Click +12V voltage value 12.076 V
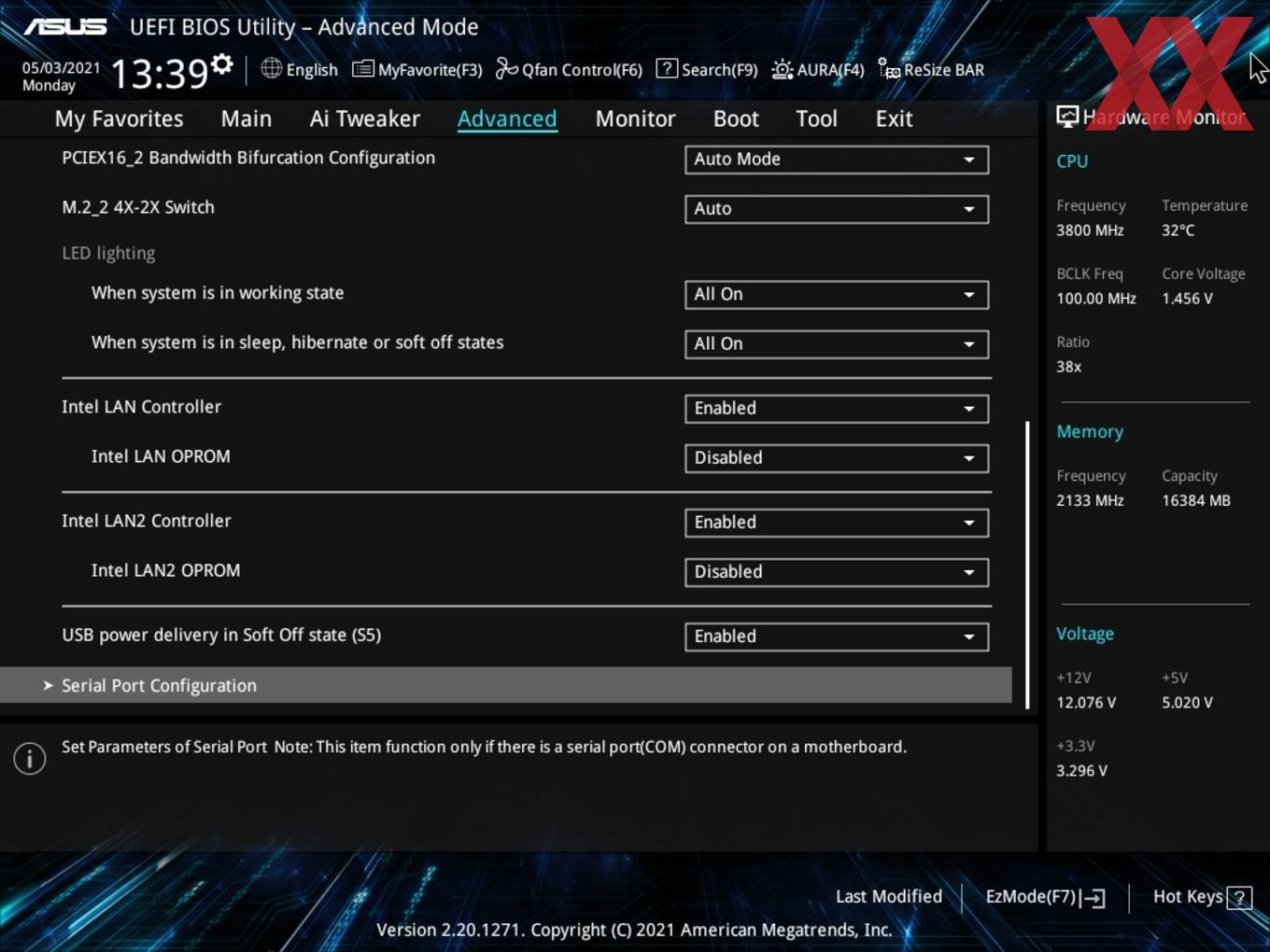Image resolution: width=1270 pixels, height=952 pixels. (x=1086, y=703)
